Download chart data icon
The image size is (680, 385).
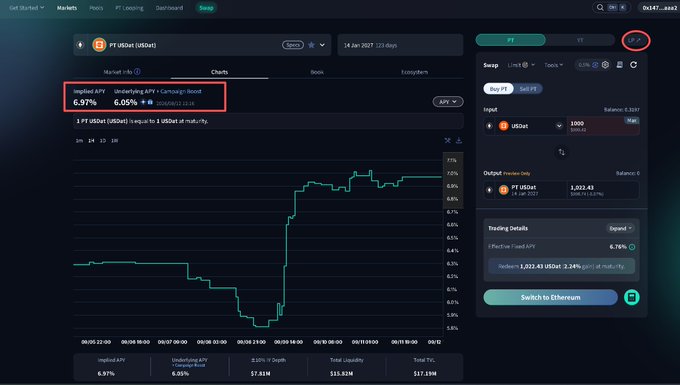coord(458,140)
